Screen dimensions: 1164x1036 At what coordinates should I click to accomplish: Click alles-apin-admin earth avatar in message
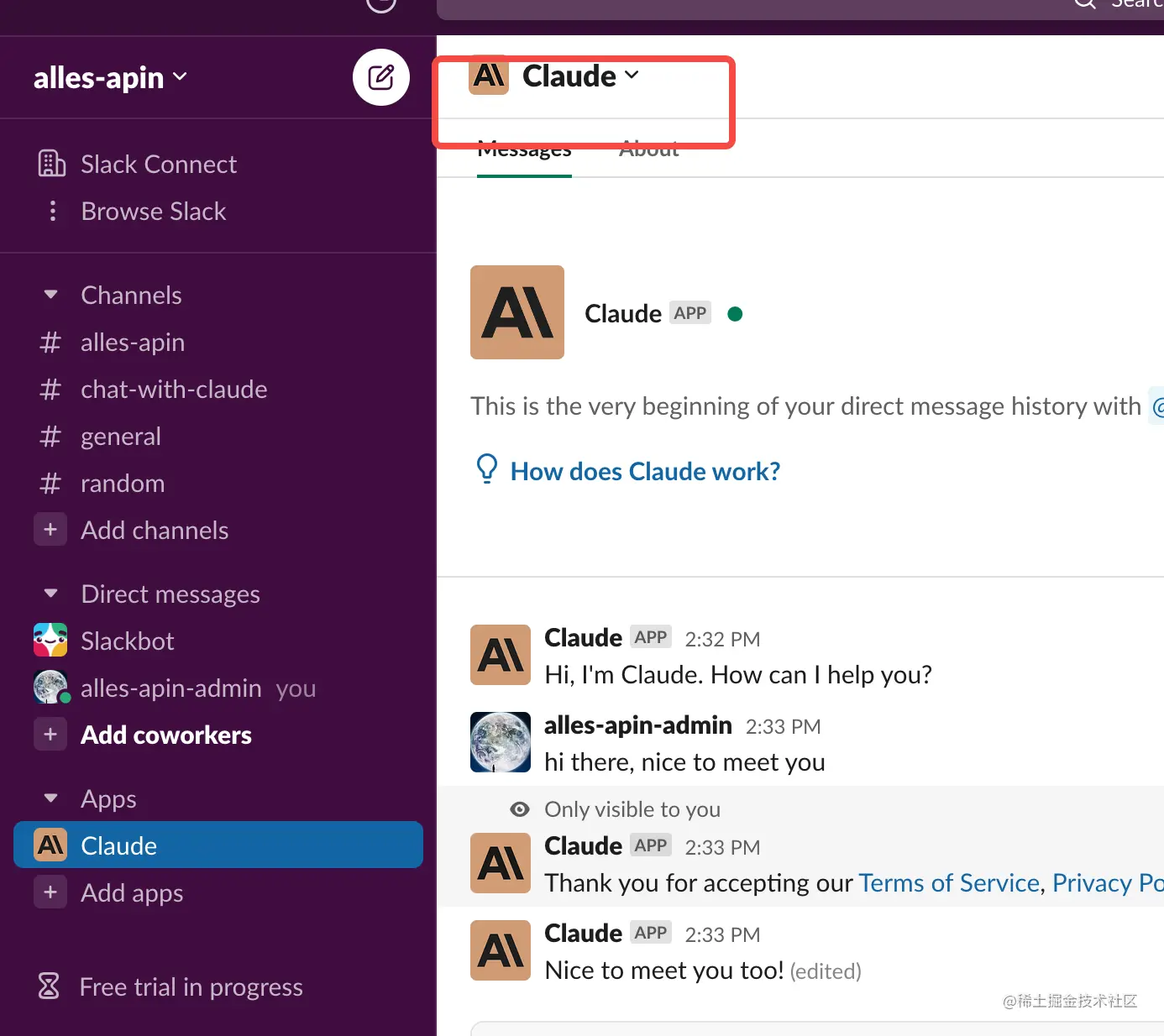click(x=501, y=742)
